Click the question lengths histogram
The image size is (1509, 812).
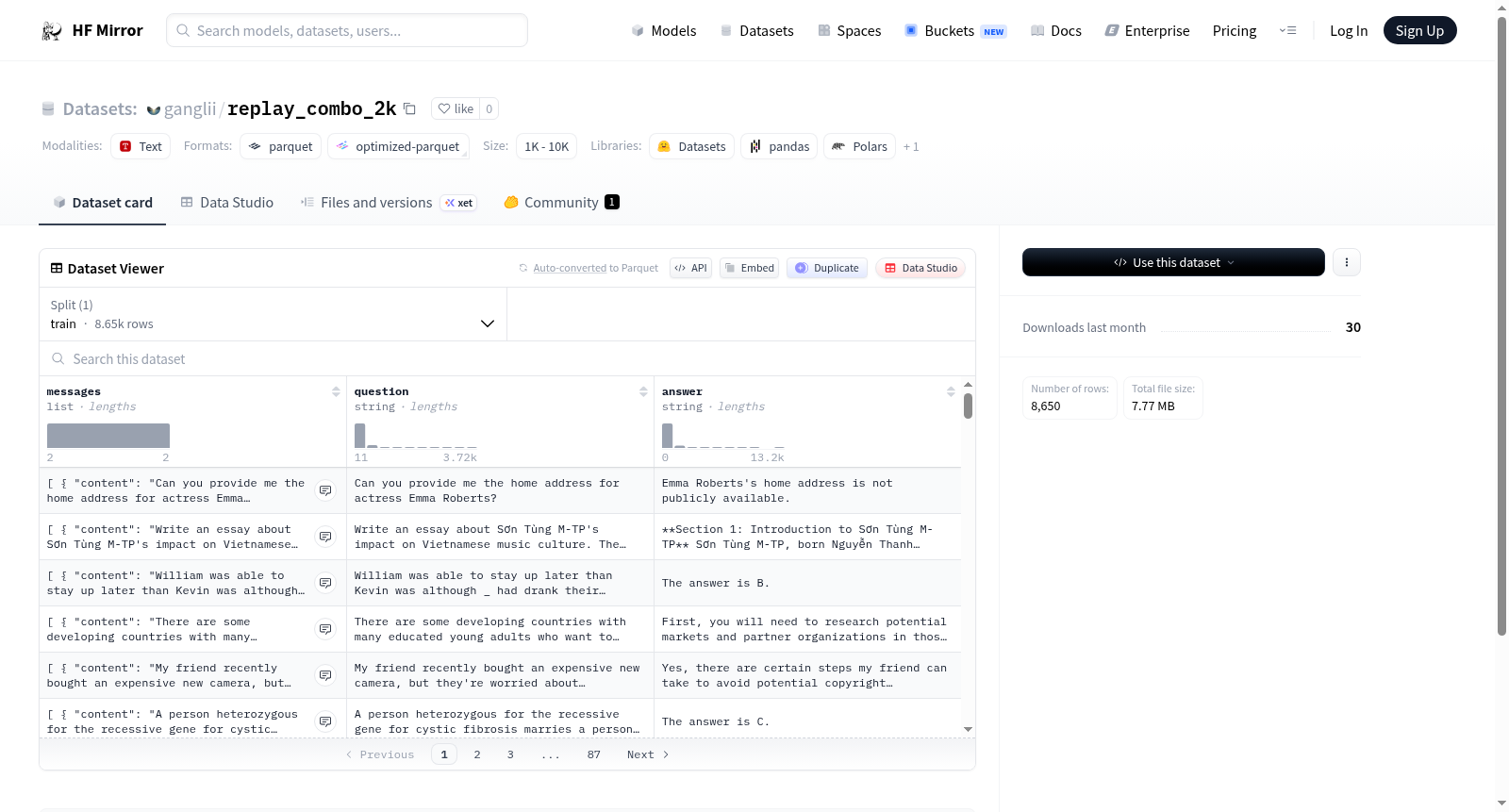[x=416, y=436]
